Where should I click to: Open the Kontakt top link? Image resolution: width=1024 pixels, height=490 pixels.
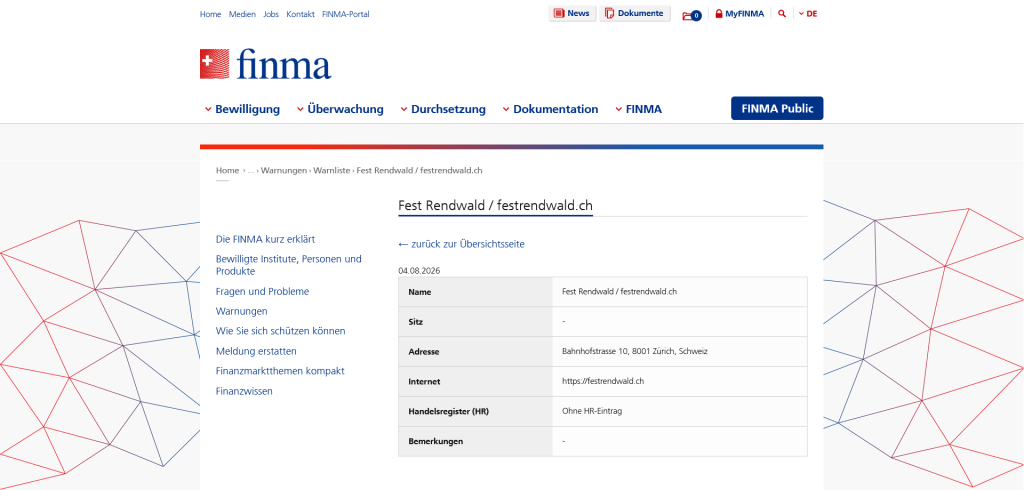[300, 14]
